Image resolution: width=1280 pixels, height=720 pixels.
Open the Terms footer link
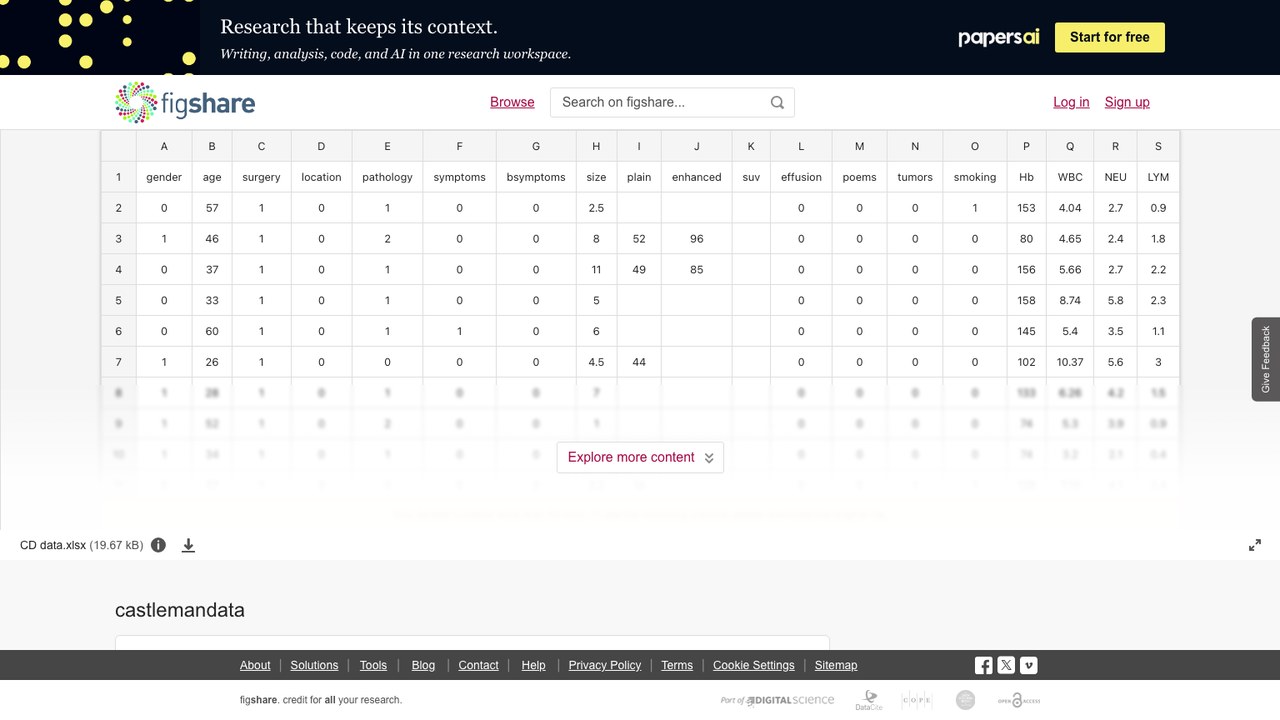[x=677, y=665]
